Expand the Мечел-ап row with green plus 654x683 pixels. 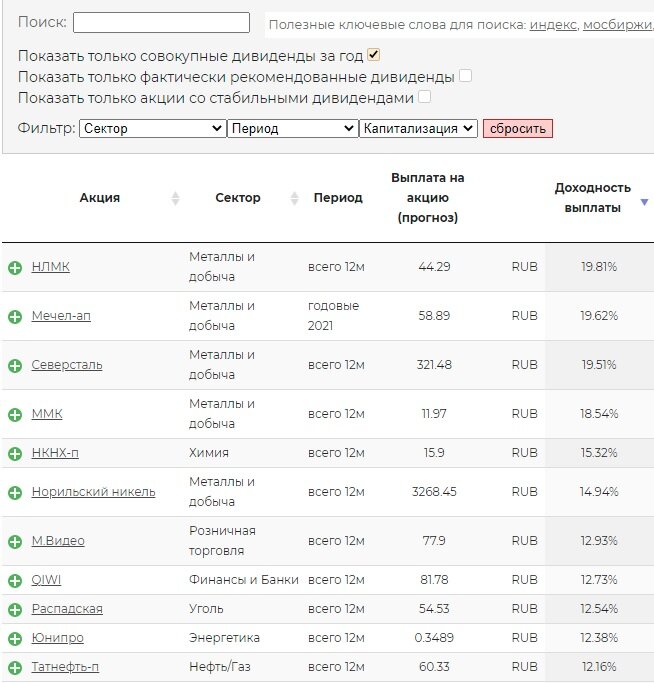(x=15, y=317)
